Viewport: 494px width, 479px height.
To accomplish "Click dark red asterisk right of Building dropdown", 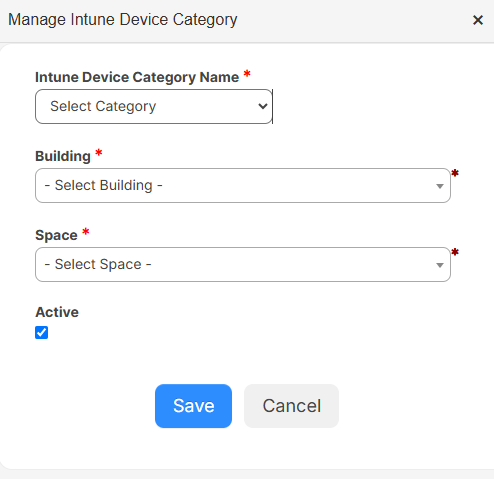I will (455, 173).
